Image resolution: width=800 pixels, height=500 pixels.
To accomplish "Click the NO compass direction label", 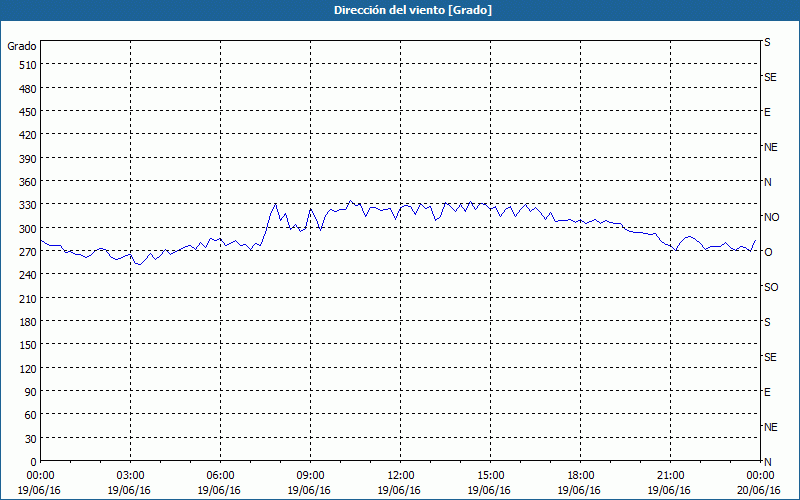I will click(771, 217).
